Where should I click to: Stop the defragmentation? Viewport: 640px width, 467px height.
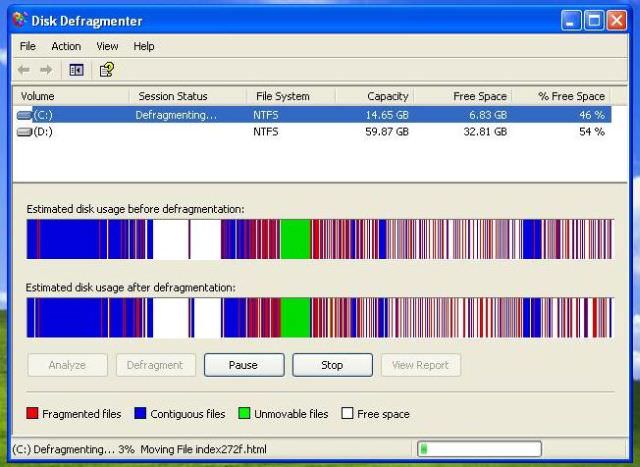pyautogui.click(x=332, y=365)
